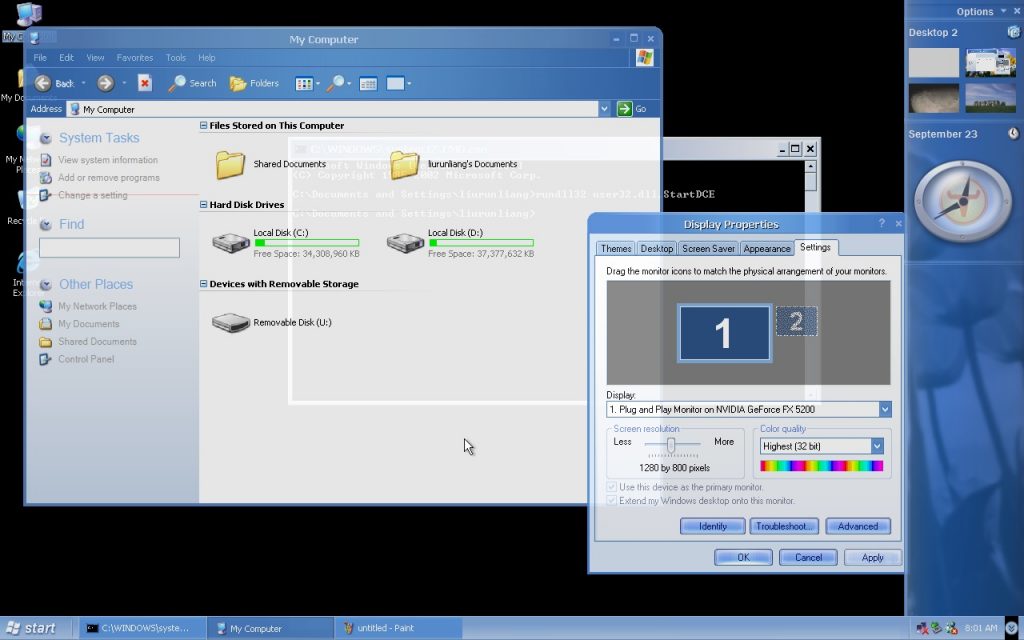Click monitor 1 icon in Display Properties
This screenshot has height=640, width=1024.
pos(724,333)
